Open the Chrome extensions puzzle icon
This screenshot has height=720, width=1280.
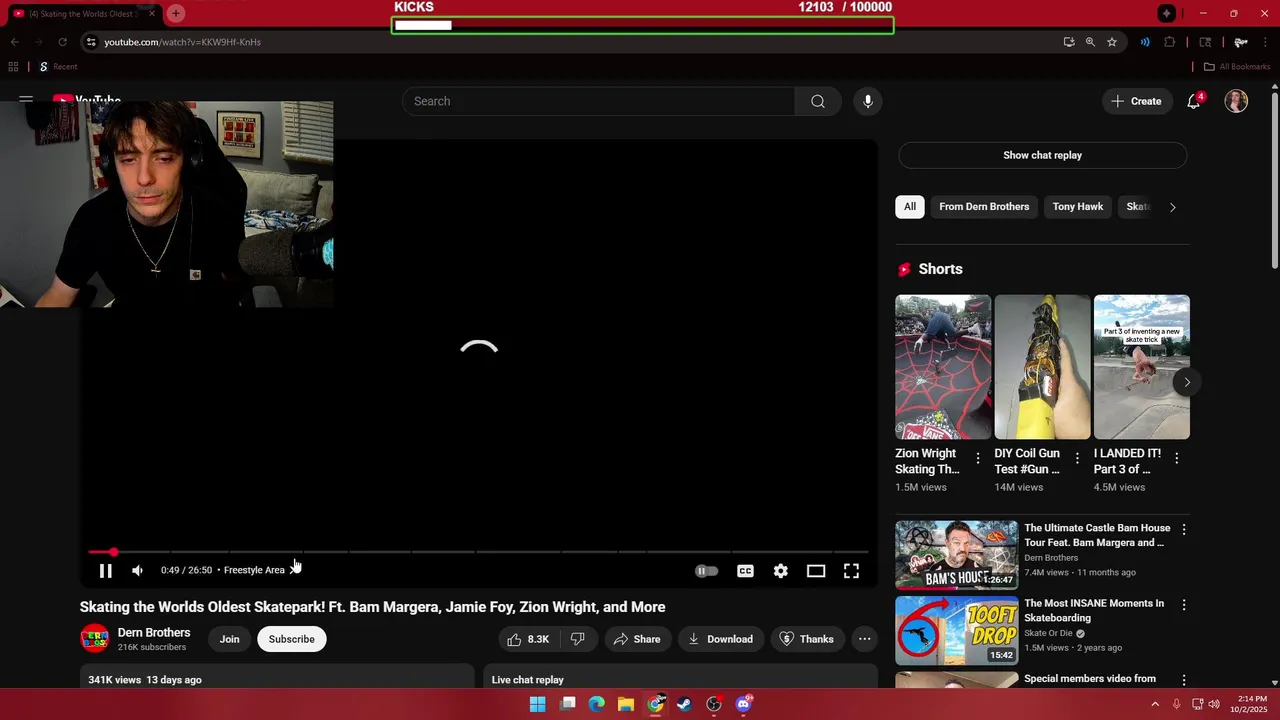(1170, 42)
